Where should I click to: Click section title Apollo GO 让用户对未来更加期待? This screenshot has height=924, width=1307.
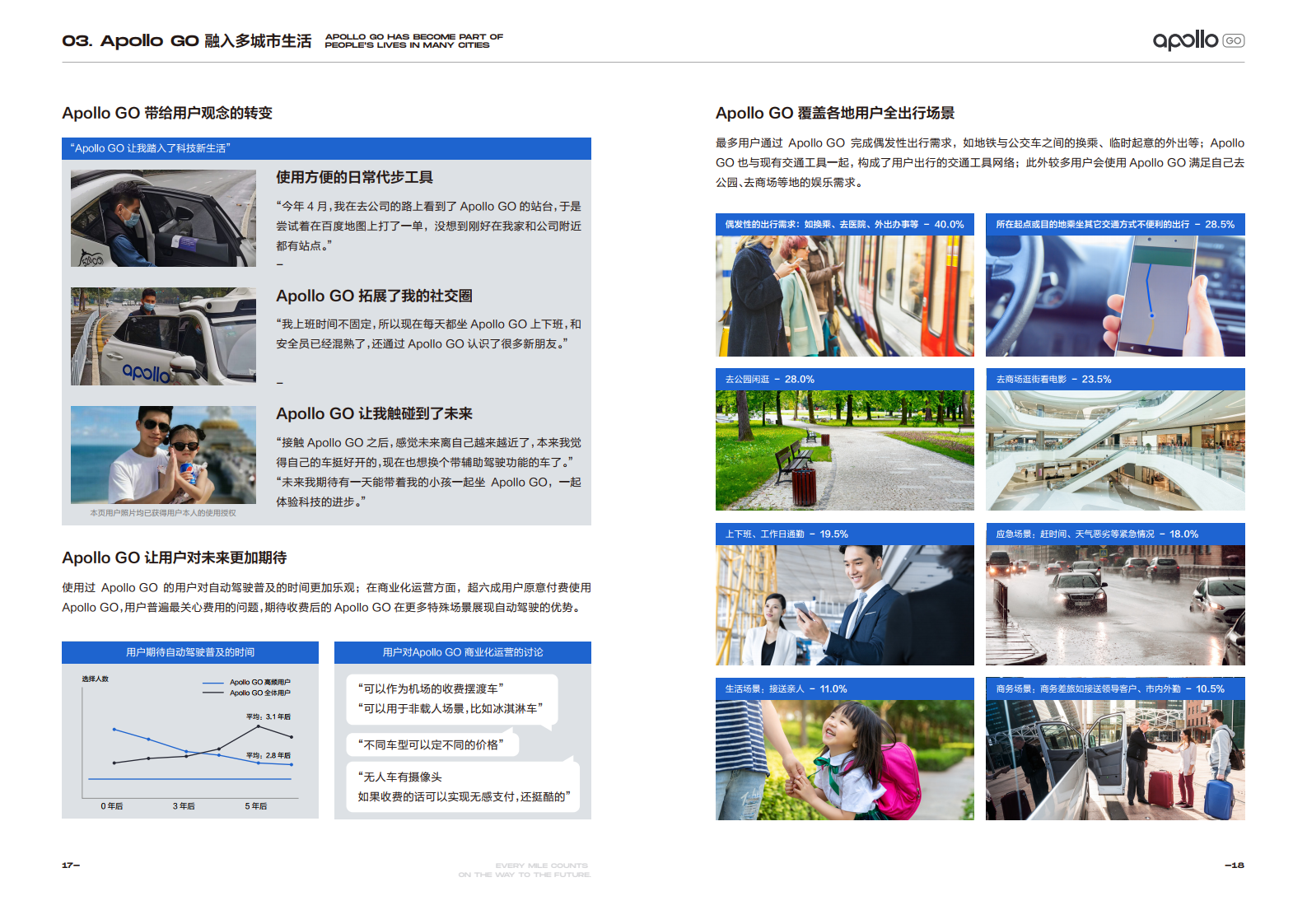(175, 558)
